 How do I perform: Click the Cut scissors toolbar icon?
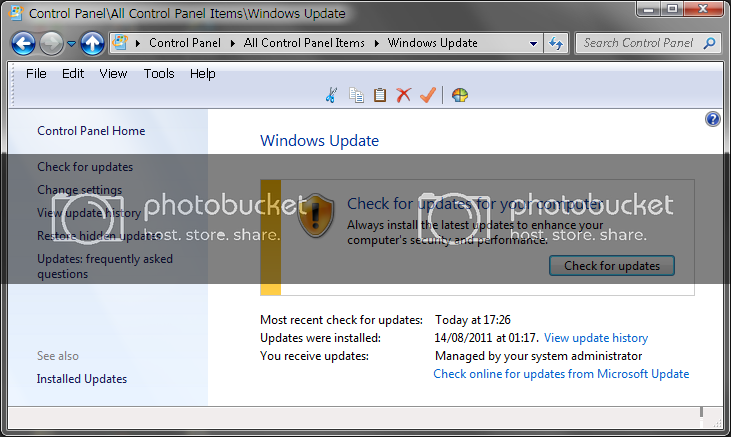pos(331,95)
